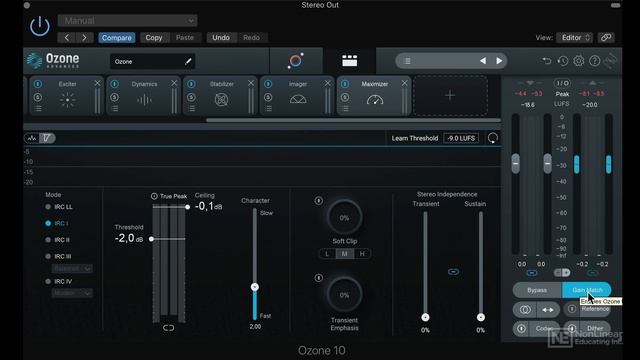Click the plugin link chain icon
640x360 pixels.
click(x=606, y=38)
